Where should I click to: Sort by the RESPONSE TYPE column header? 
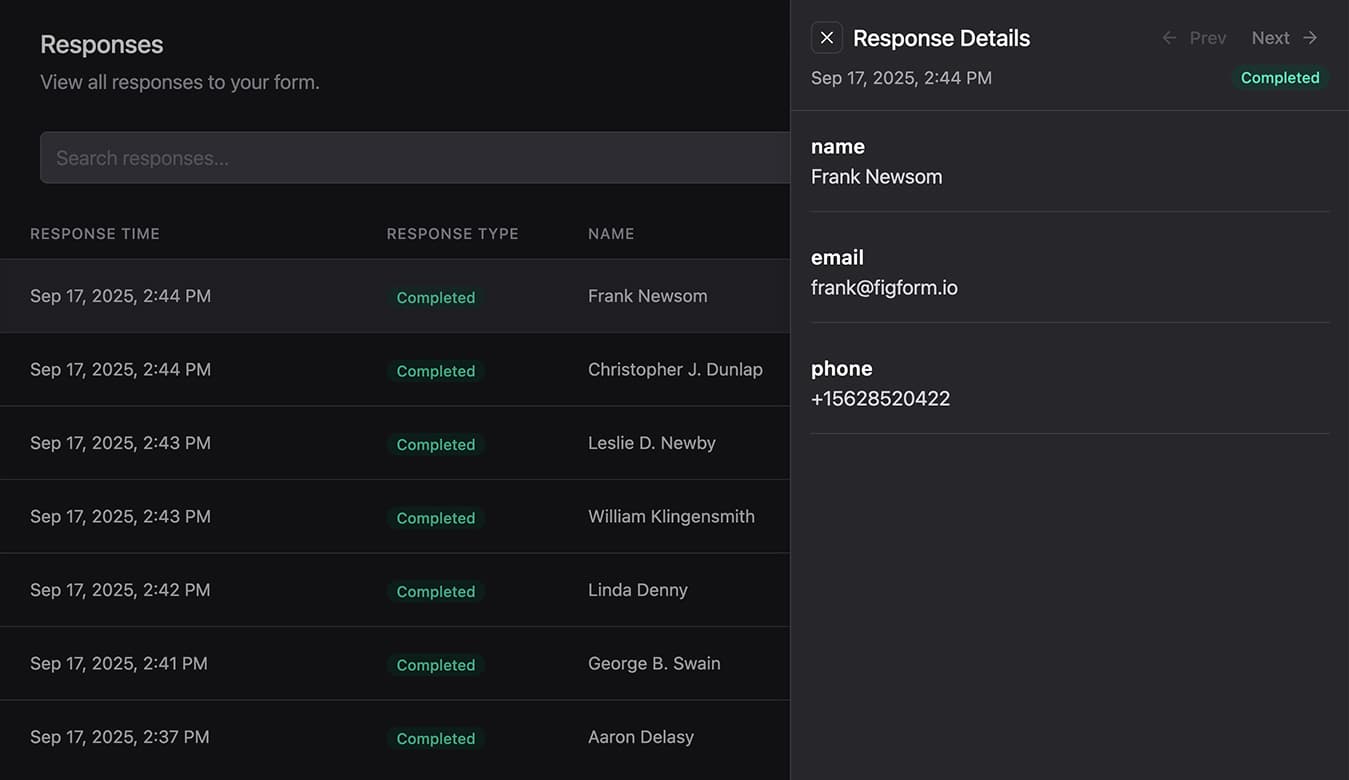[452, 233]
